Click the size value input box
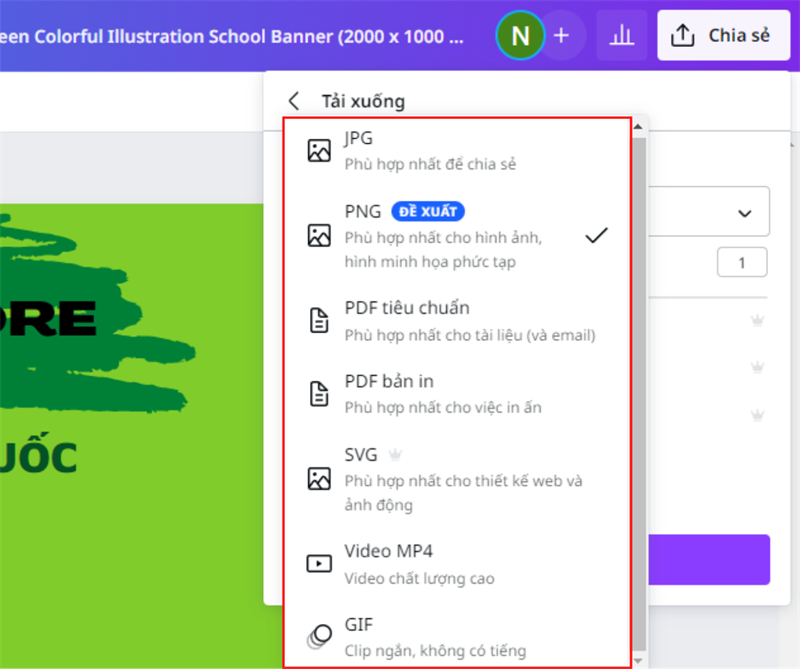Image resolution: width=800 pixels, height=669 pixels. pos(741,263)
